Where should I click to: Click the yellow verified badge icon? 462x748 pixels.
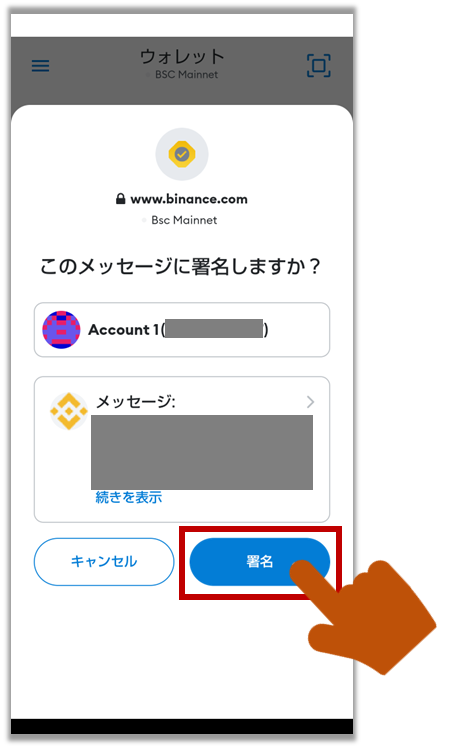point(182,154)
